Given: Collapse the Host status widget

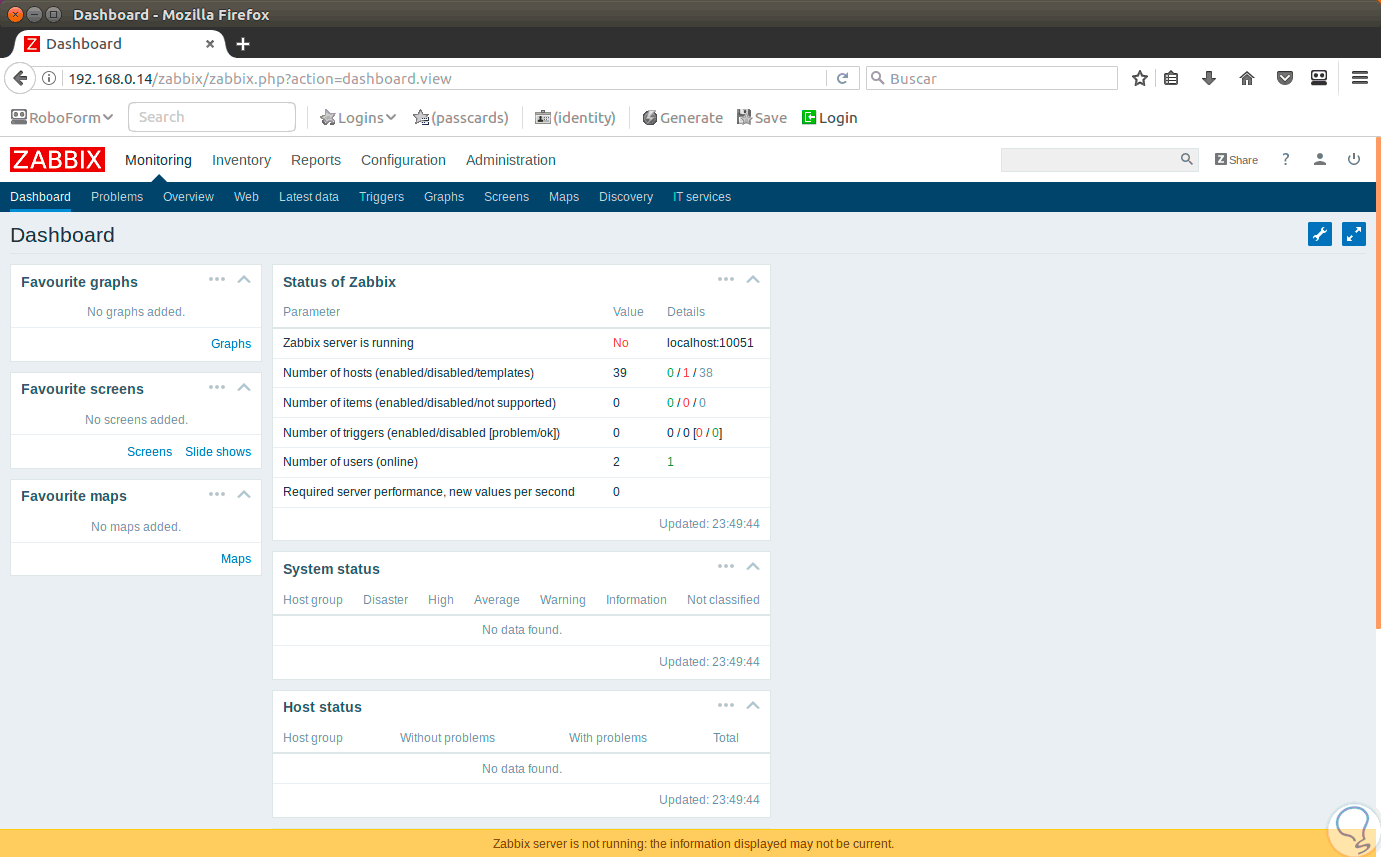Looking at the screenshot, I should (753, 705).
